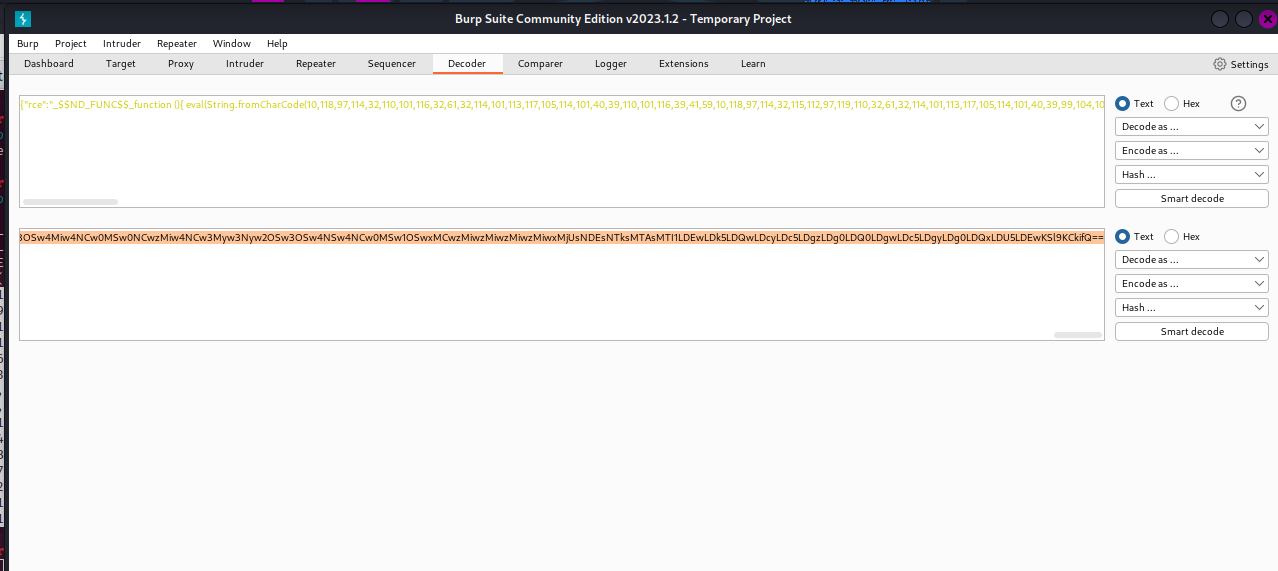This screenshot has width=1278, height=571.
Task: Click Smart decode in the second panel
Action: [x=1191, y=332]
